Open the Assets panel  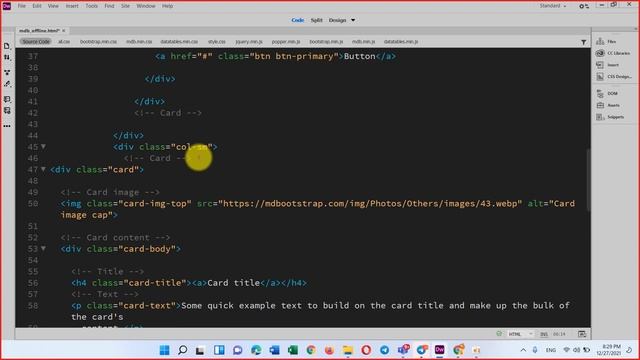[x=608, y=105]
